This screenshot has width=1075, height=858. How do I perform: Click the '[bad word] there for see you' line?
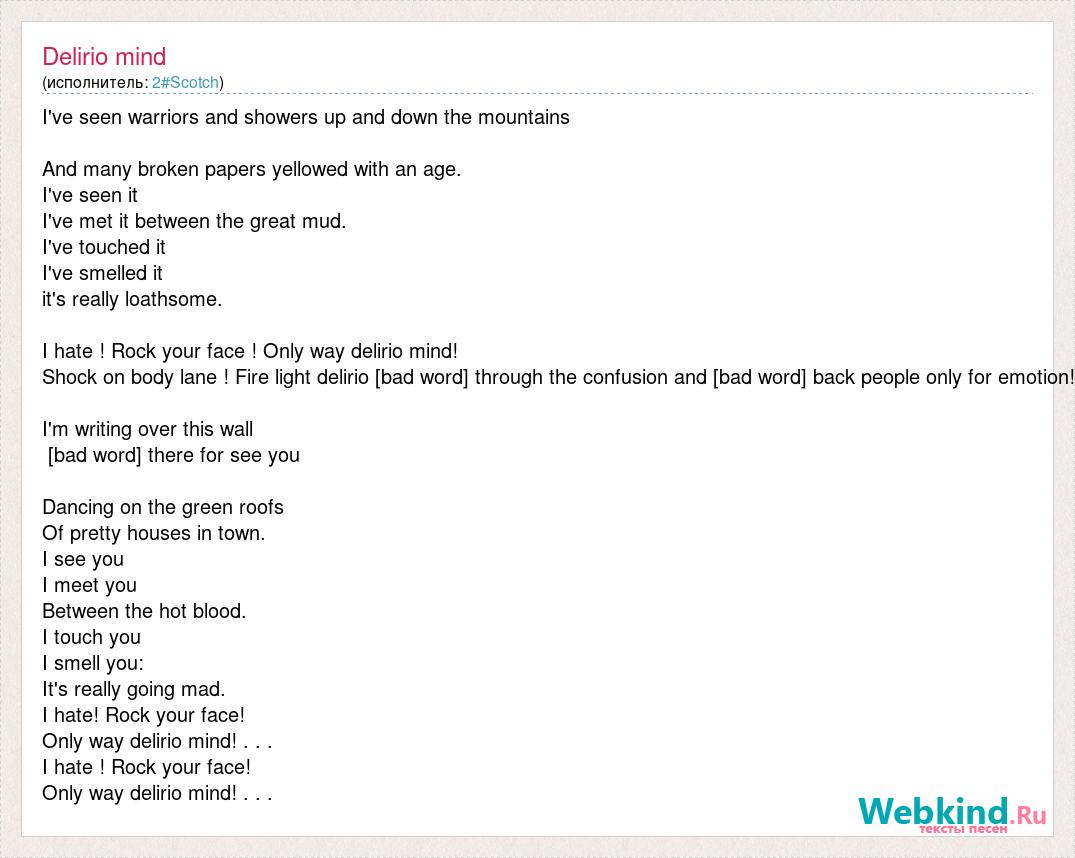point(173,455)
